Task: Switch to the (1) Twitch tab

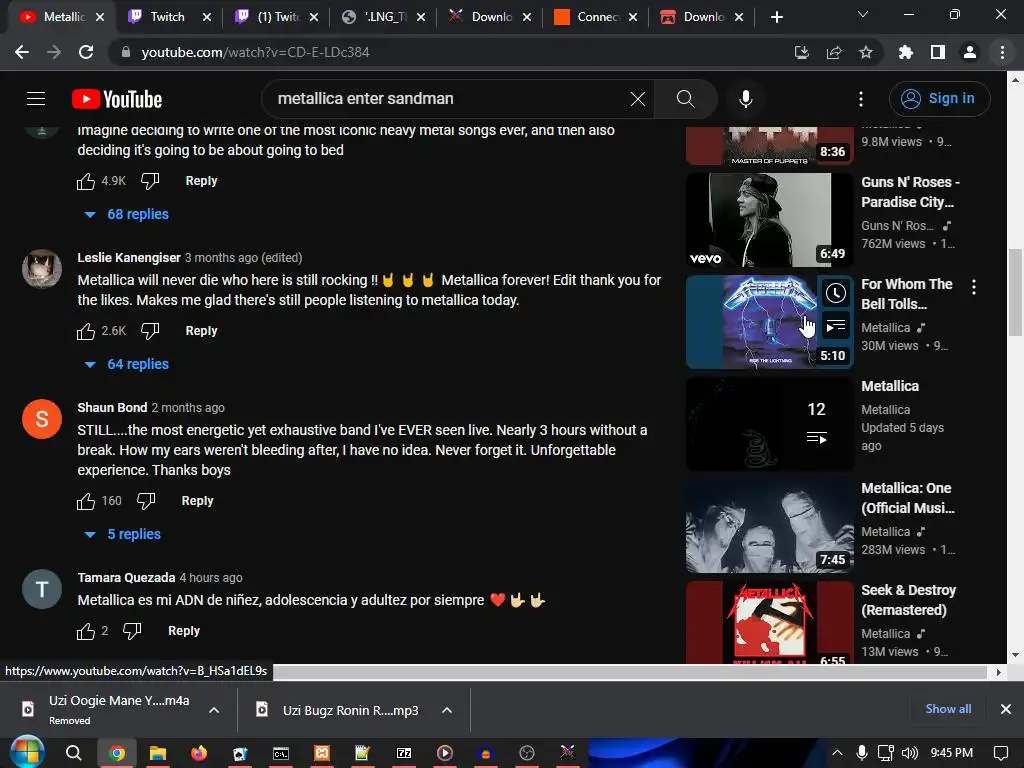Action: (x=278, y=17)
